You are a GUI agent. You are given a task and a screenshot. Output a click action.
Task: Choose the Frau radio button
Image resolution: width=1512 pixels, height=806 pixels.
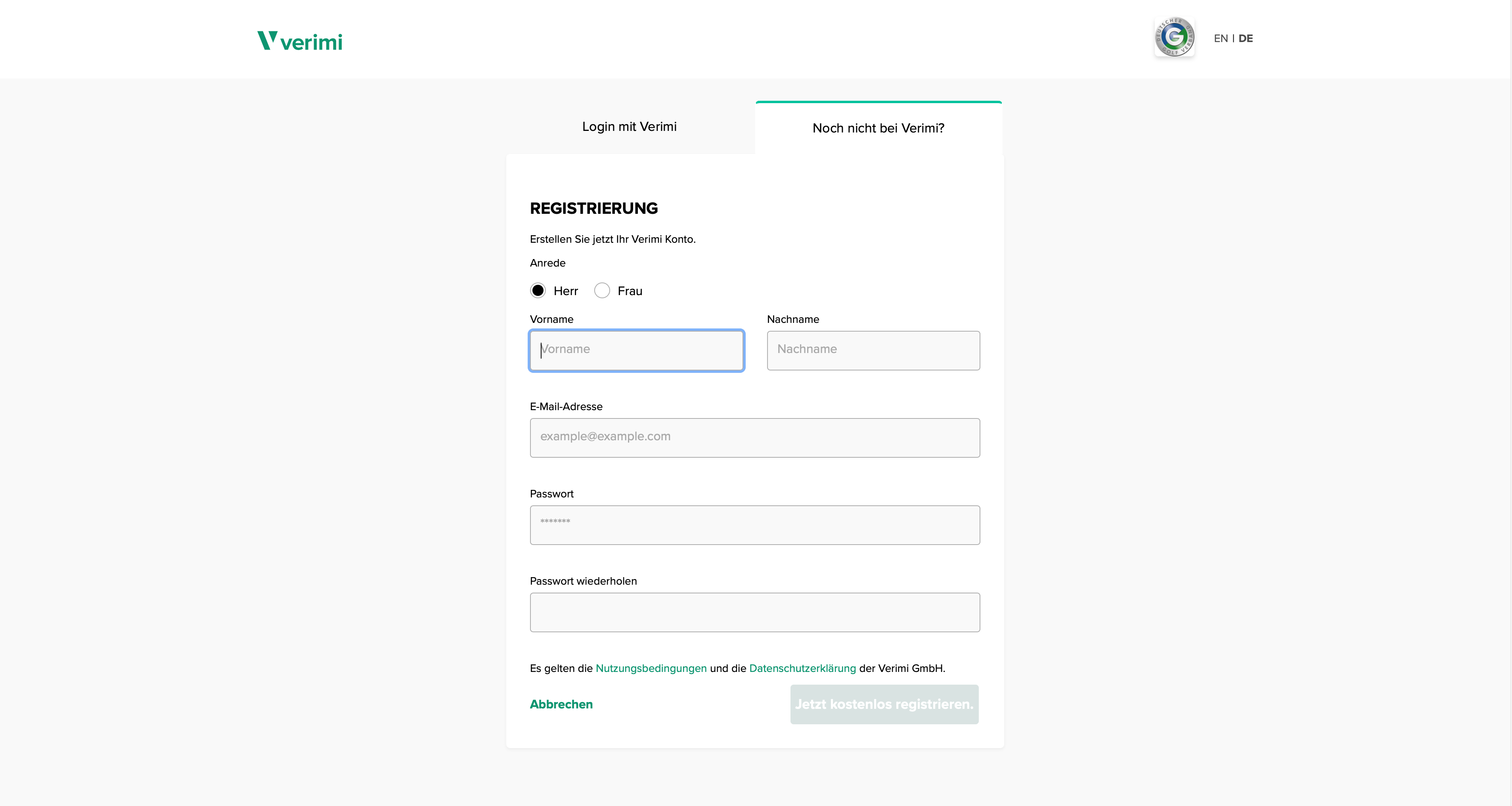[x=602, y=291]
